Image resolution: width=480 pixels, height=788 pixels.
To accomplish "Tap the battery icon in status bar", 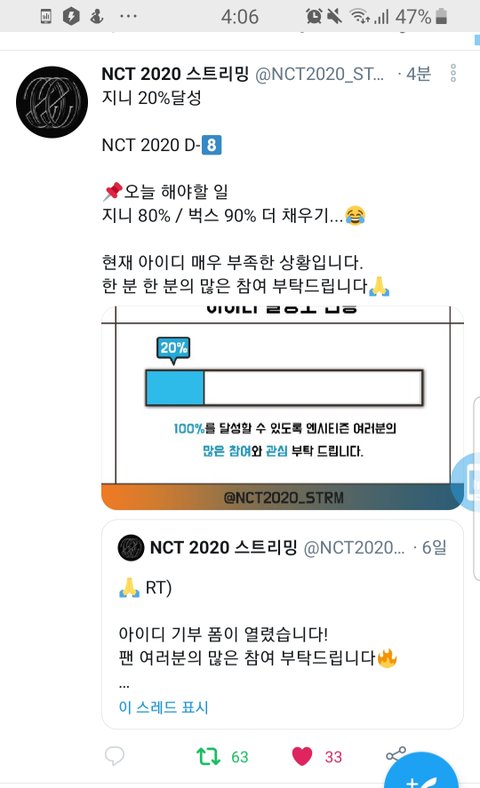I will [x=441, y=16].
